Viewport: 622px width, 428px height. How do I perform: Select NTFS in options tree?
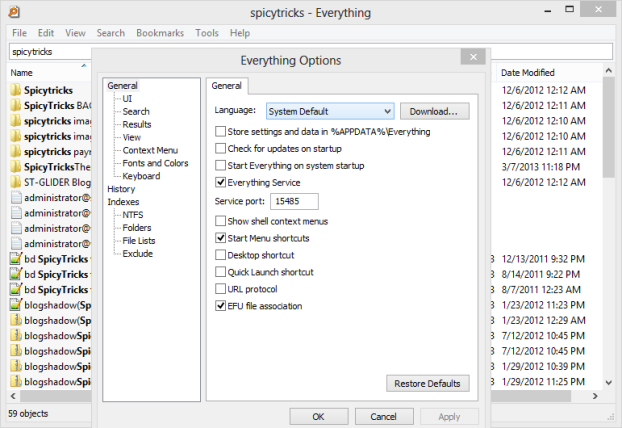(132, 215)
